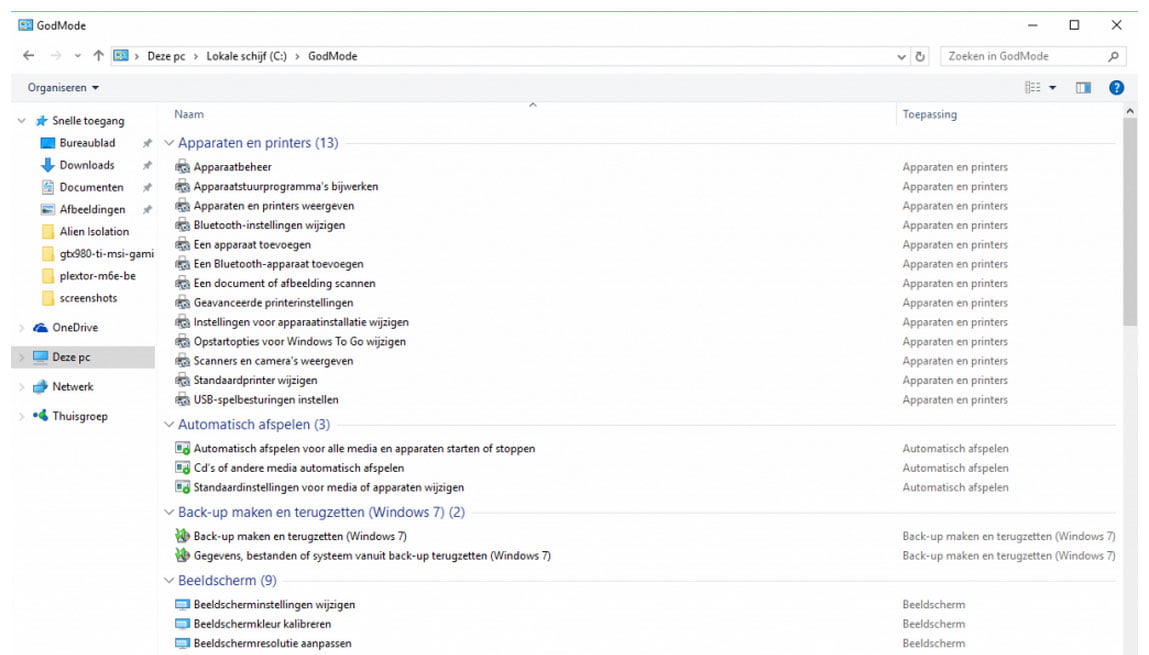1149x655 pixels.
Task: Open Bluetooth-instellingen wijzigen
Action: (x=269, y=225)
